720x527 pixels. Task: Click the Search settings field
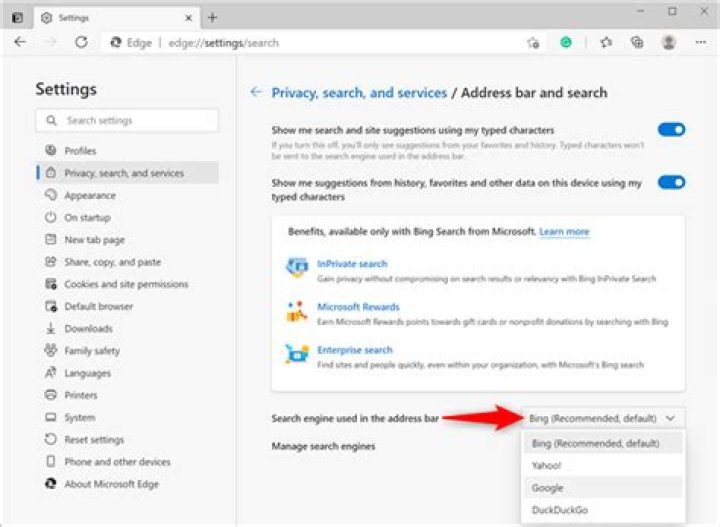(127, 120)
